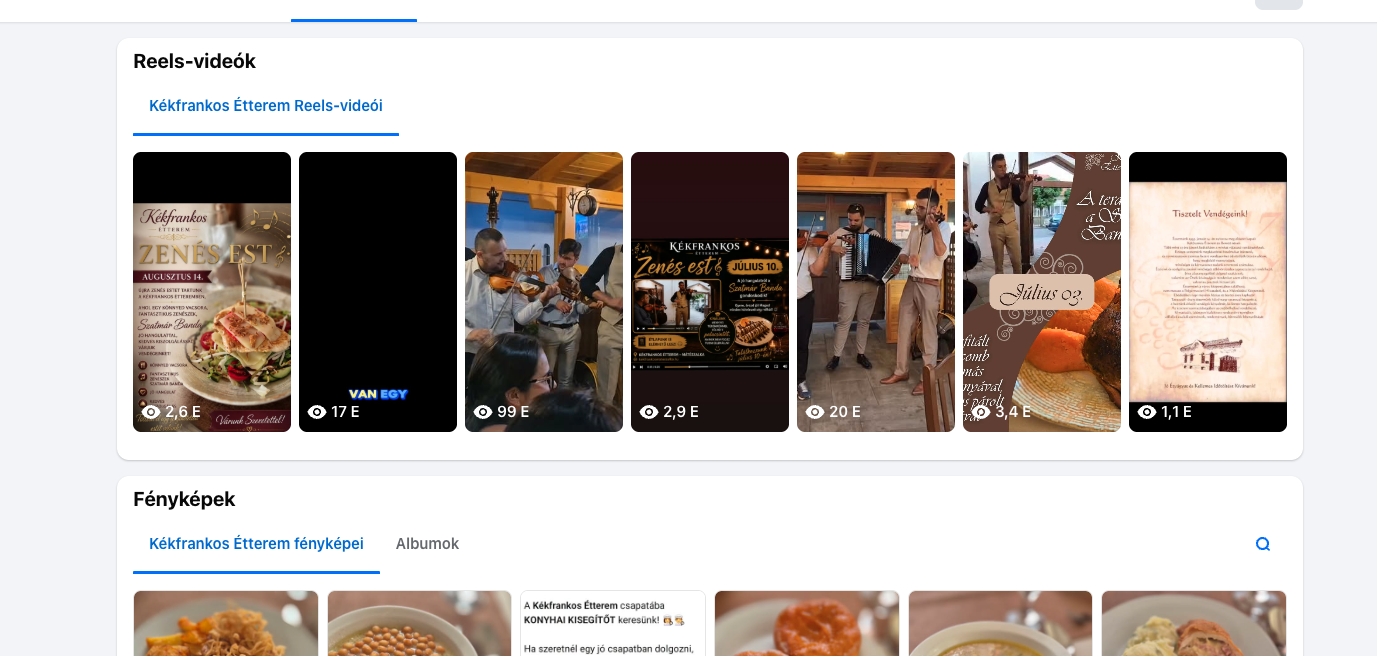Open the Kékfrankos Étterem Reels-videói tab
This screenshot has height=656, width=1377.
tap(266, 106)
